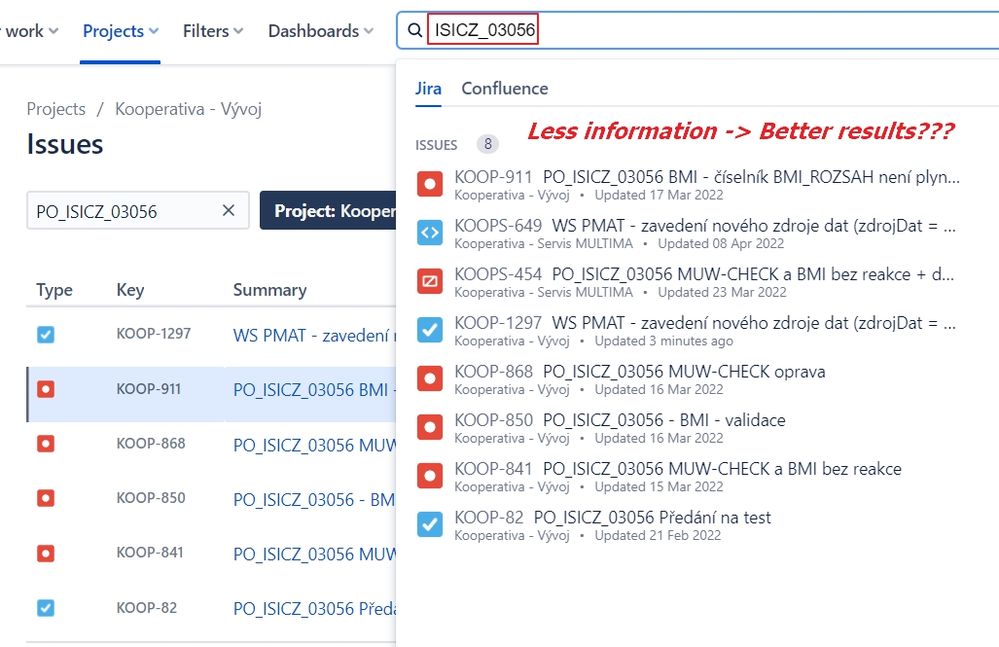
Task: Sort table by Type column header
Action: point(54,290)
